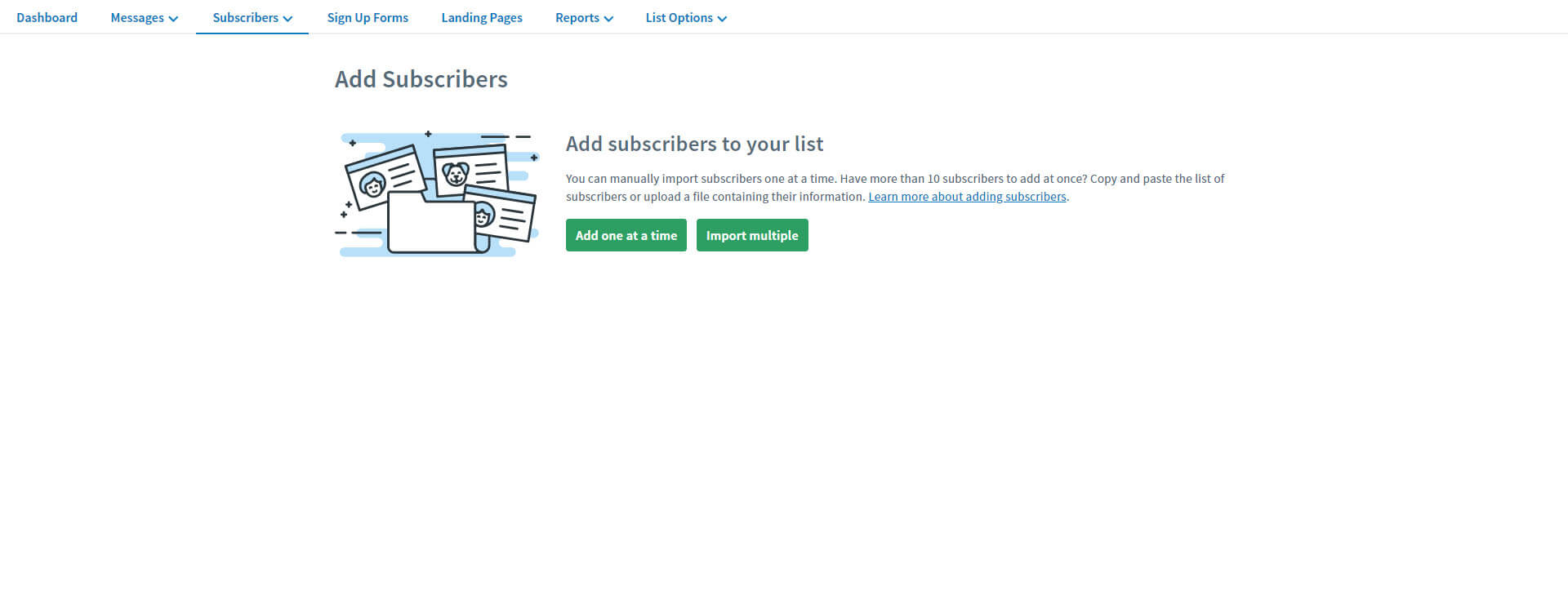
Task: Expand the Subscribers dropdown arrow
Action: [x=287, y=19]
